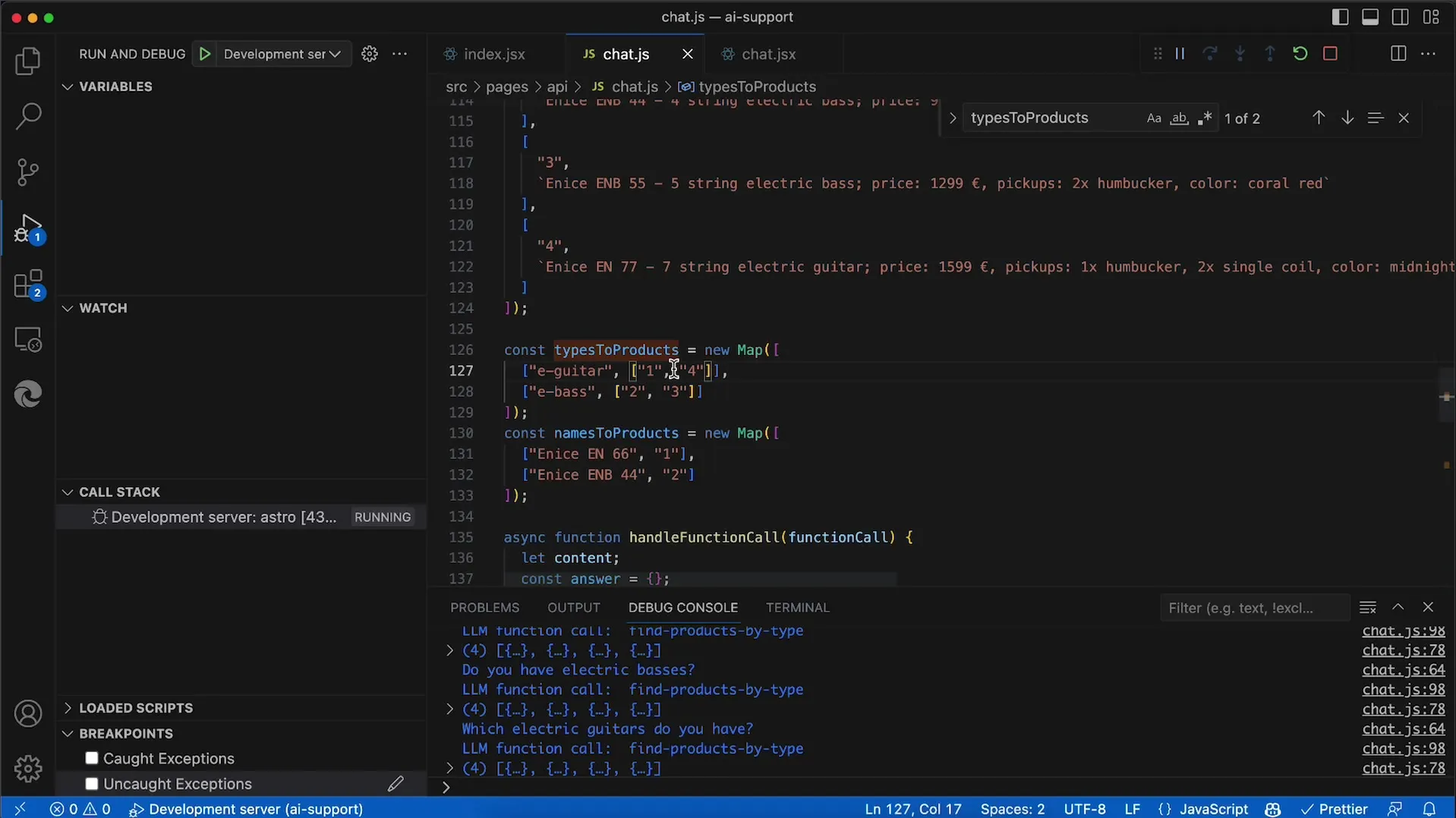Toggle the secondary side bar layout button

tap(1401, 17)
